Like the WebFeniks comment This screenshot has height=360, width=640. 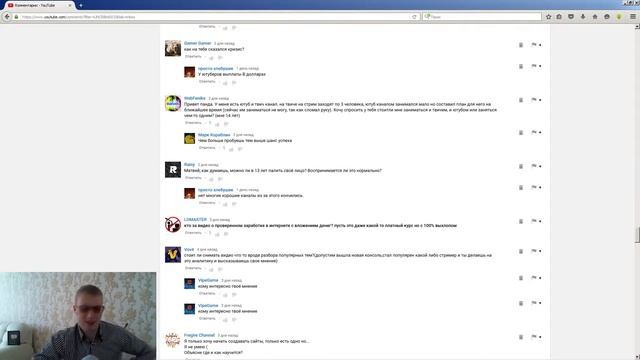[218, 124]
